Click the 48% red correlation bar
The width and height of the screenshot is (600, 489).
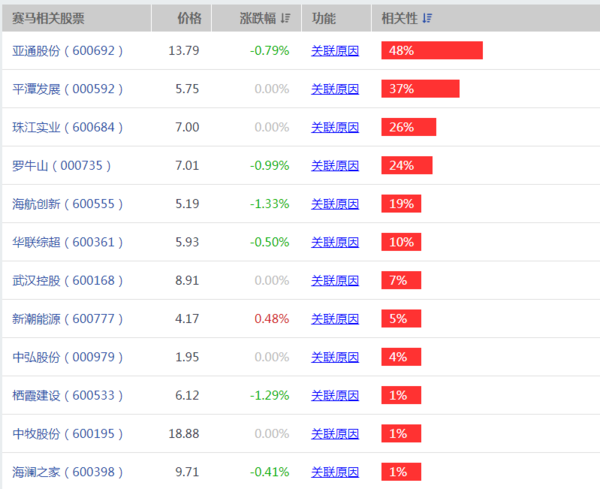point(431,50)
